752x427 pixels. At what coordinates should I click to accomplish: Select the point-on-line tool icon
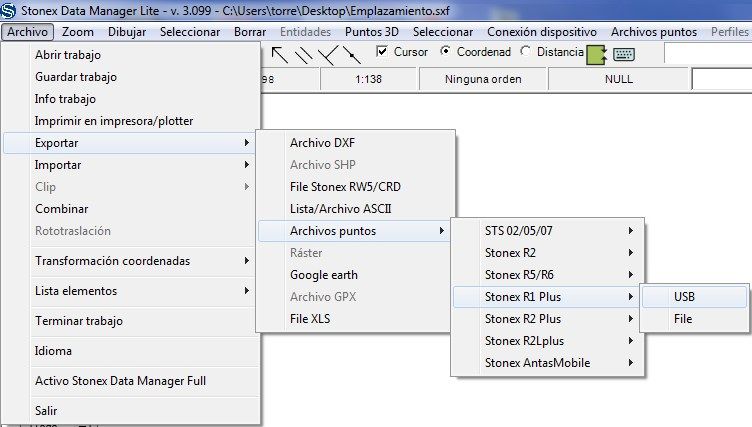tap(352, 55)
